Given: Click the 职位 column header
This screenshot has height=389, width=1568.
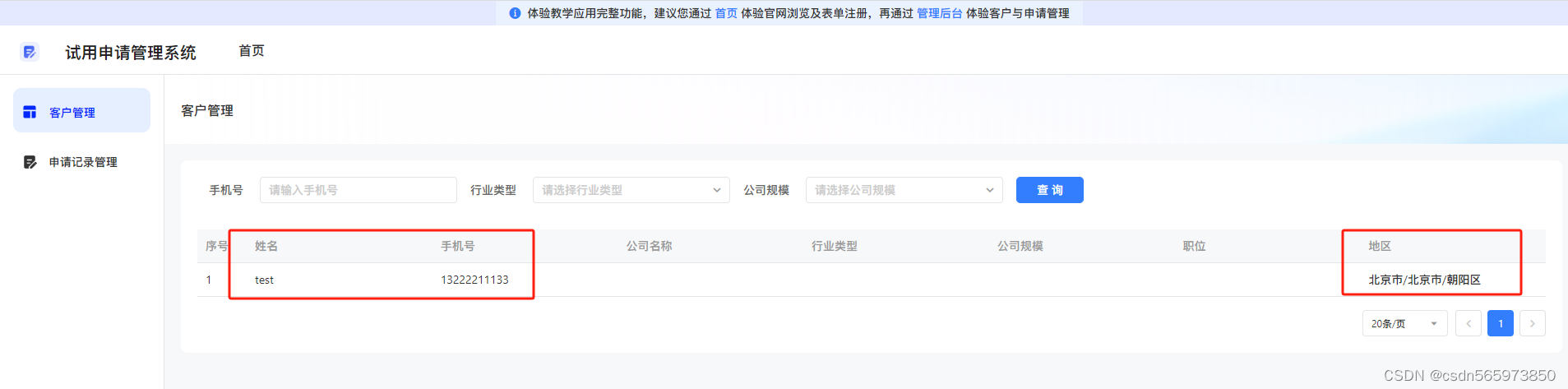Looking at the screenshot, I should point(1195,246).
